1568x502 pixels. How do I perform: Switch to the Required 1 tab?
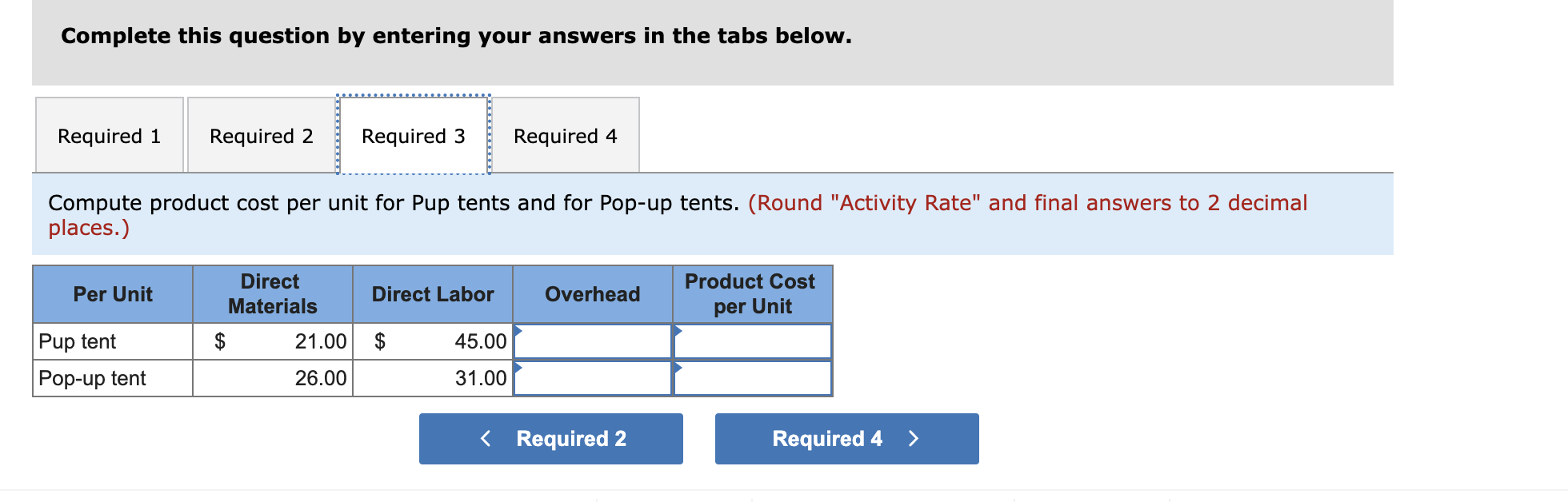point(109,135)
